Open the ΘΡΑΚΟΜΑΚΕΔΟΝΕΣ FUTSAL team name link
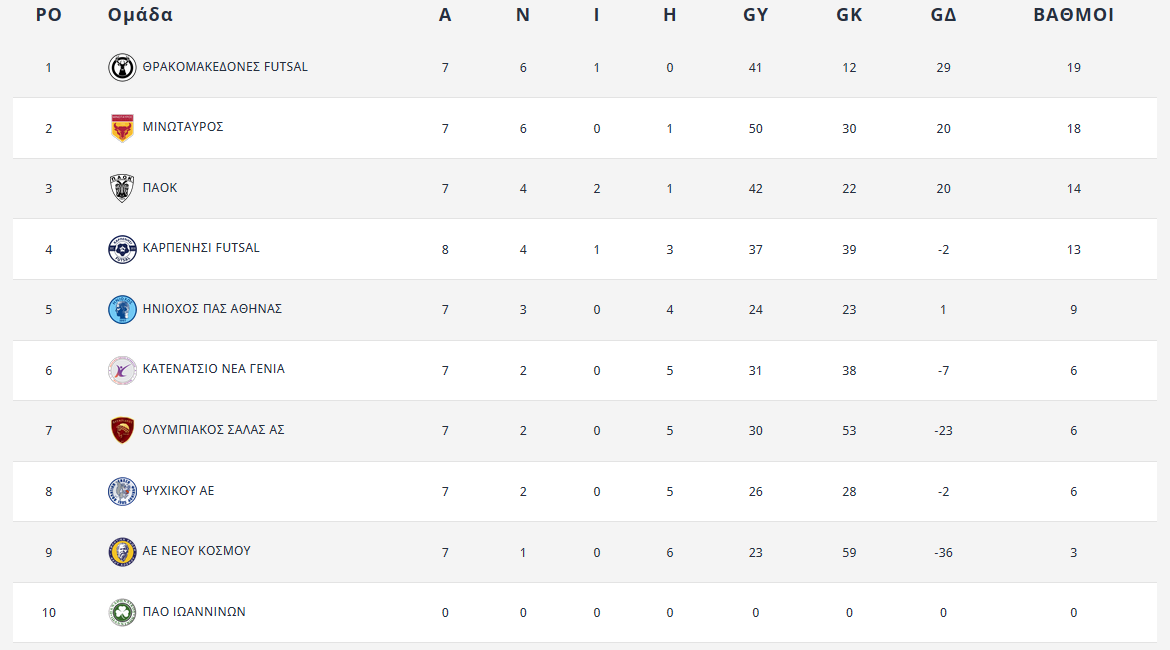 225,67
